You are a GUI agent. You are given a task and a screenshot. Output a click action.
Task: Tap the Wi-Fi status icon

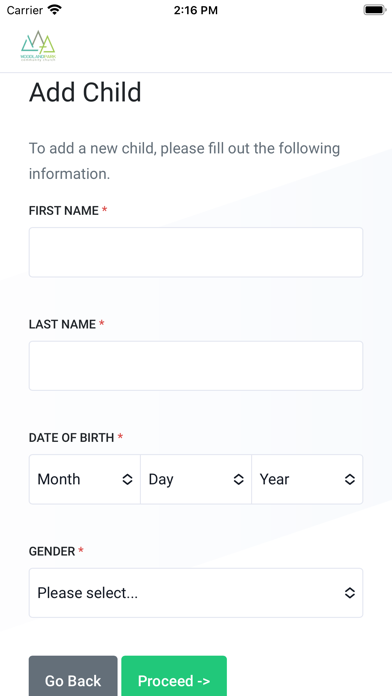[x=55, y=10]
